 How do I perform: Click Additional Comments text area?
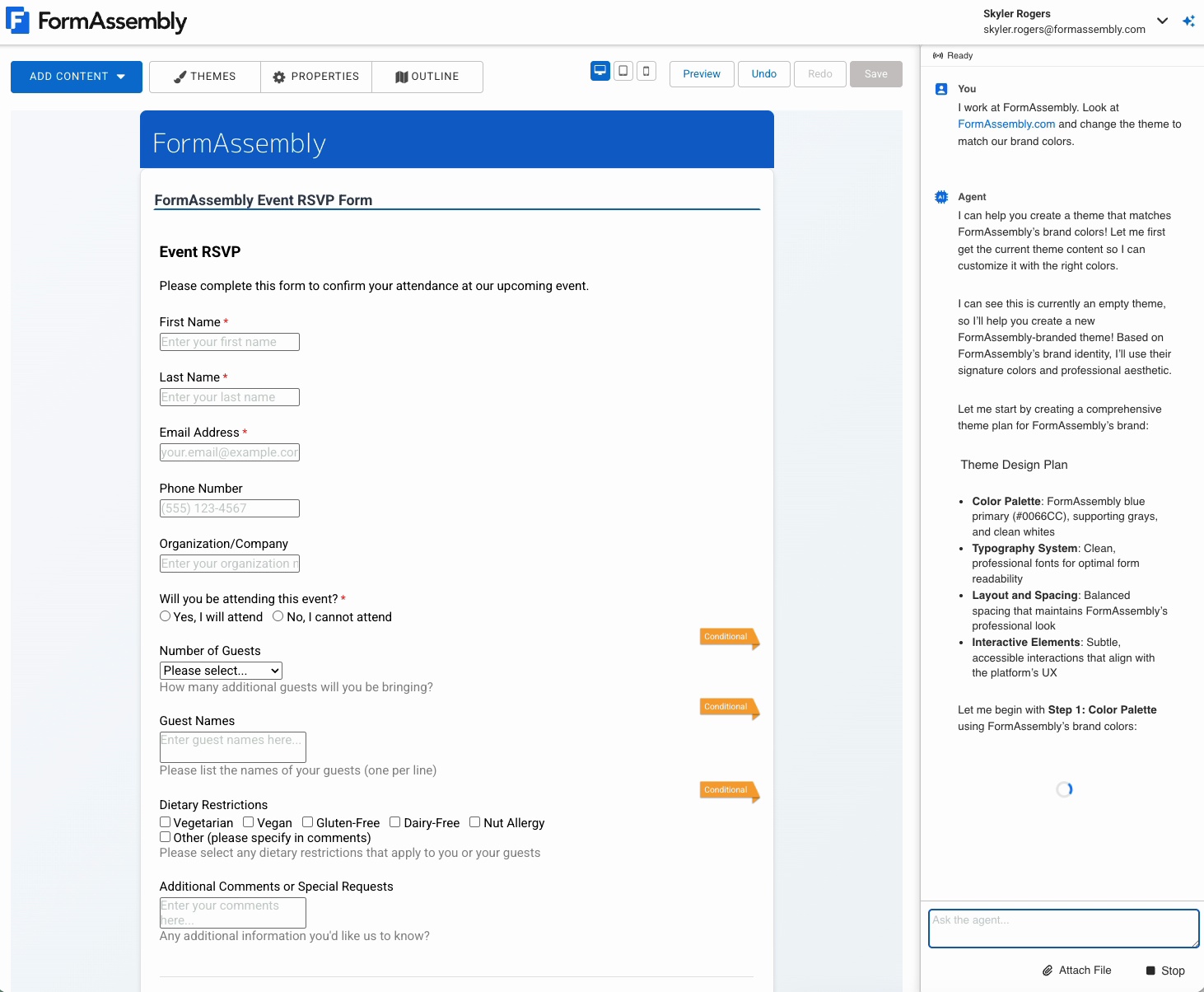click(233, 913)
